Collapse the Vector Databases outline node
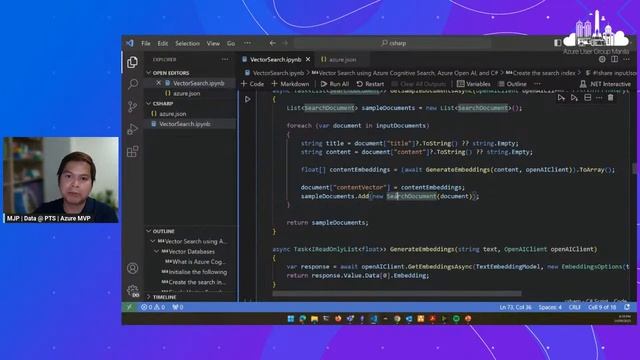Image resolution: width=640 pixels, height=360 pixels. coord(156,251)
